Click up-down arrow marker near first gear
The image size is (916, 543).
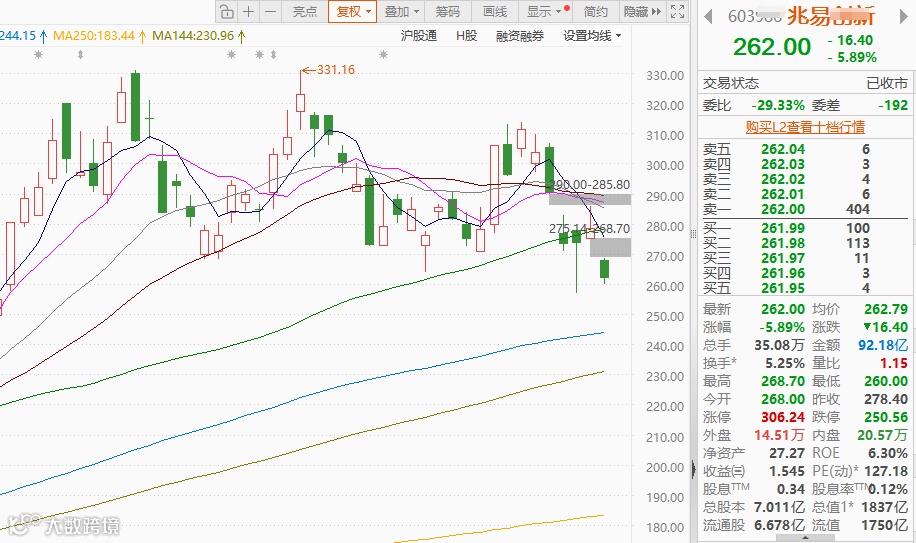pyautogui.click(x=80, y=54)
